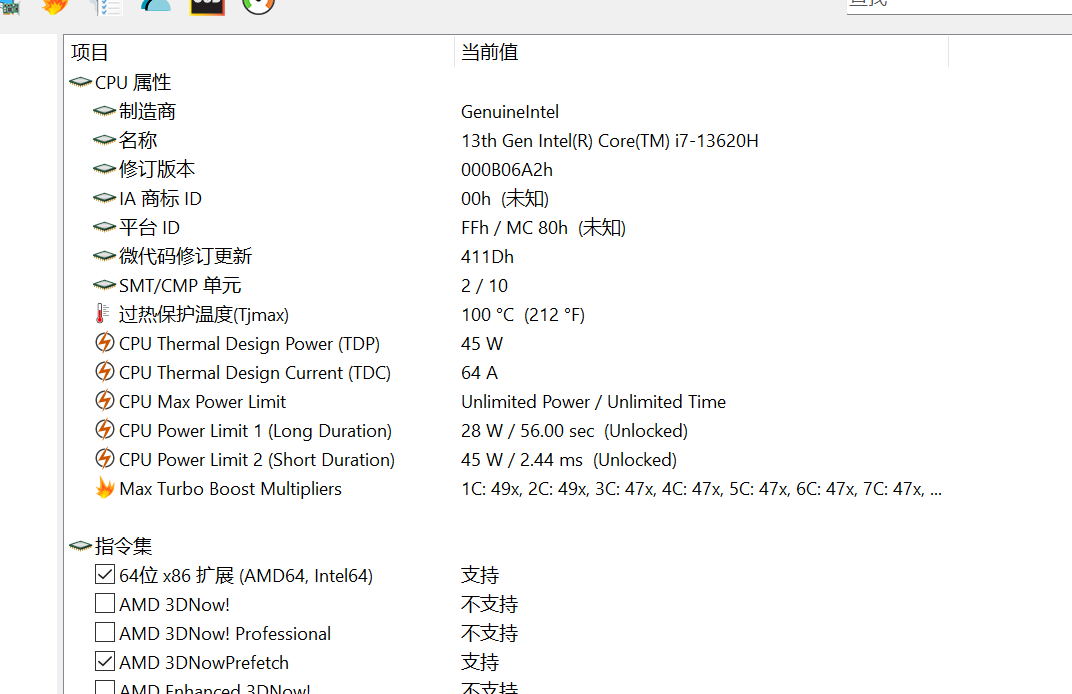Click the value 45 W / 2.44 ms (Unlocked)

(x=569, y=459)
